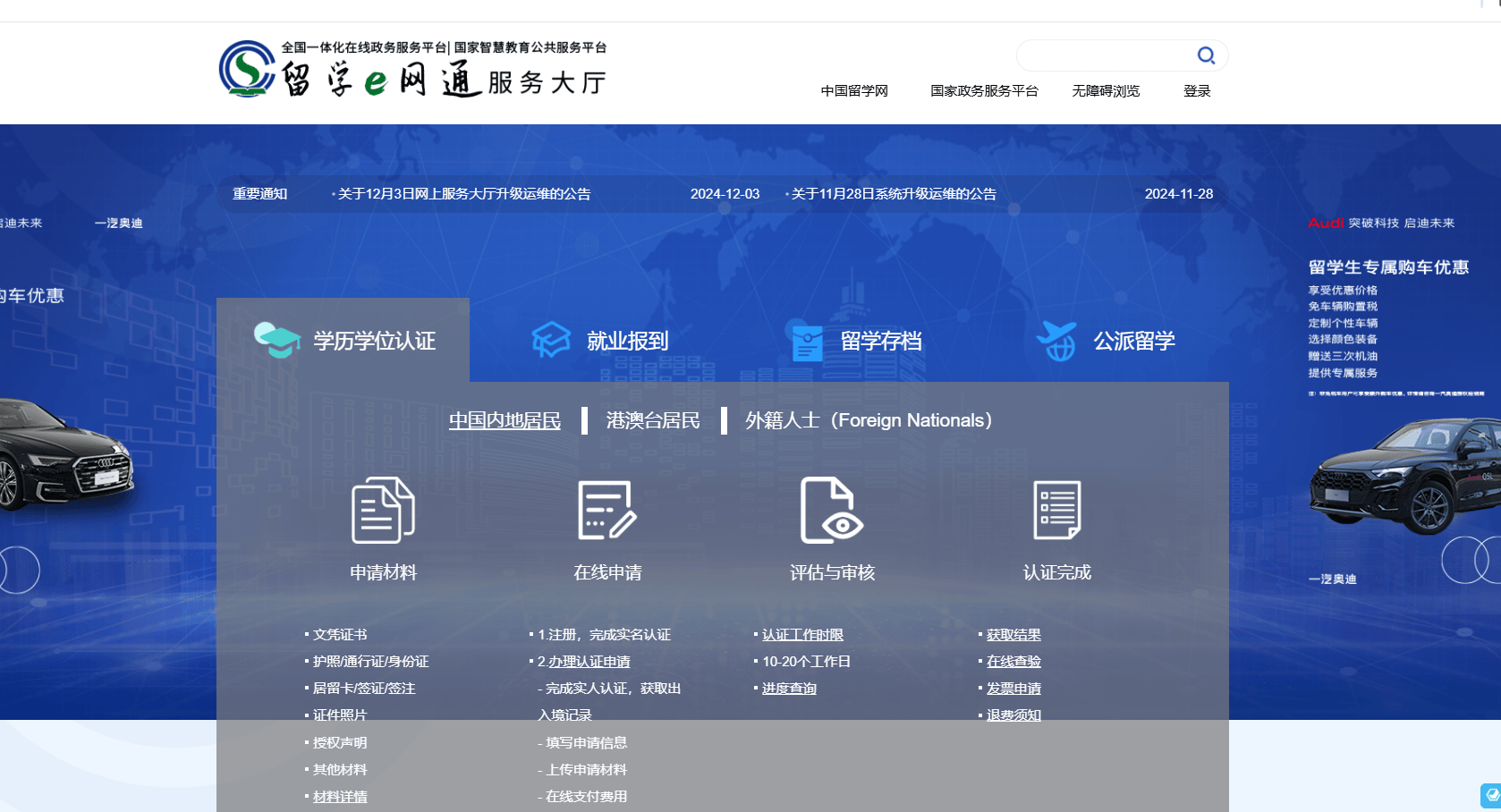Go to 国家政务服务平台 link

pos(984,91)
